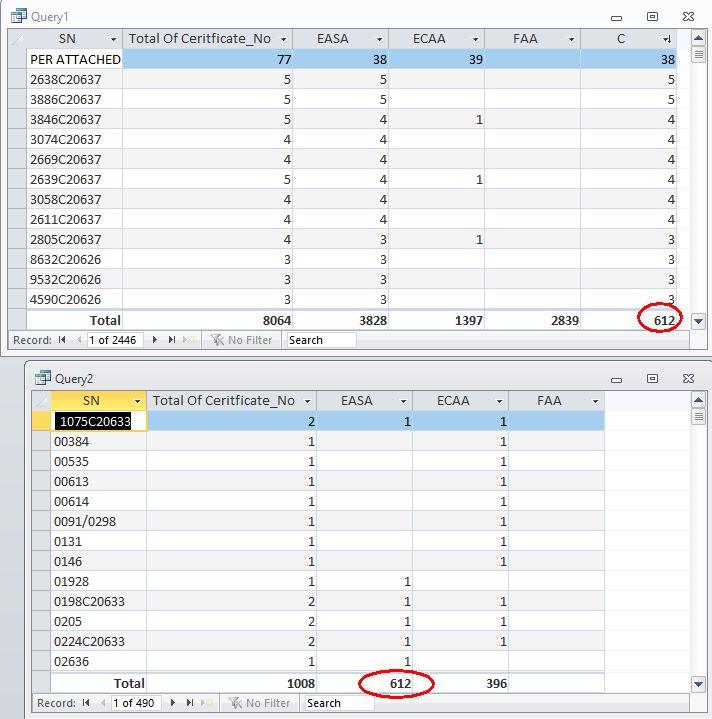Click the Query2 window title icon

43,378
